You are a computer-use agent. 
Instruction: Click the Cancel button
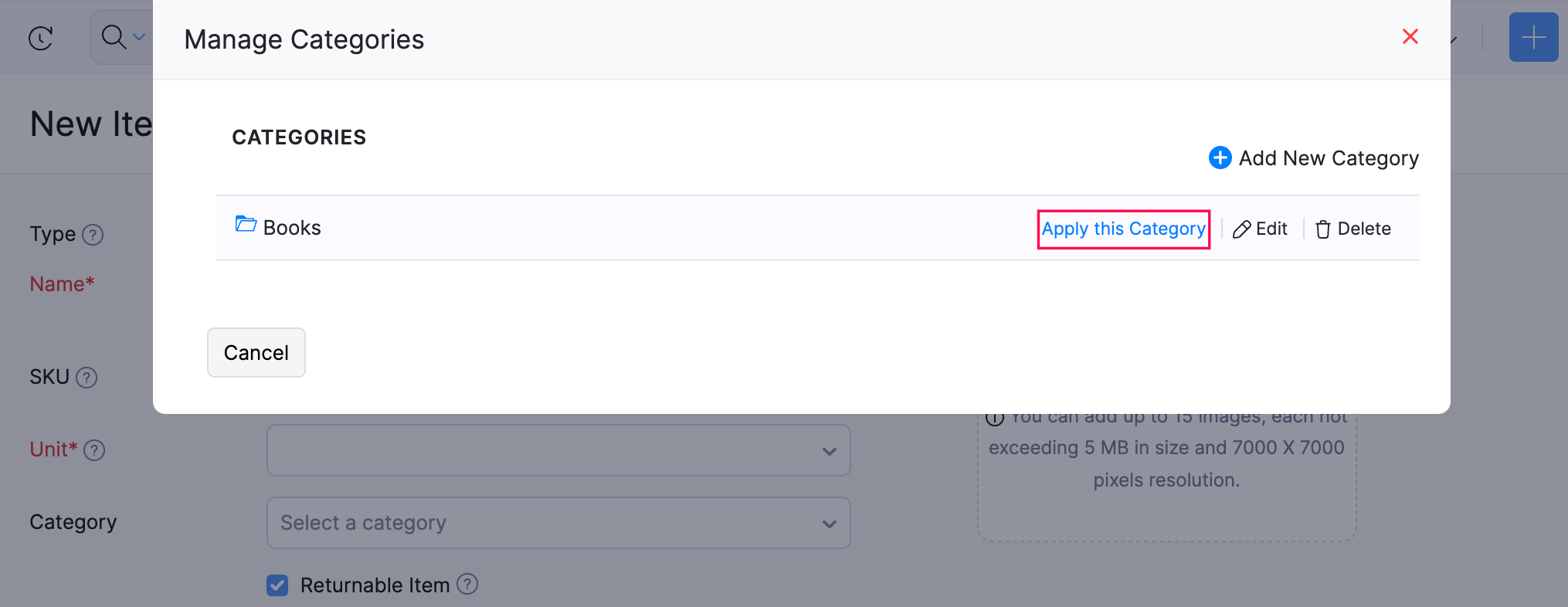coord(256,353)
